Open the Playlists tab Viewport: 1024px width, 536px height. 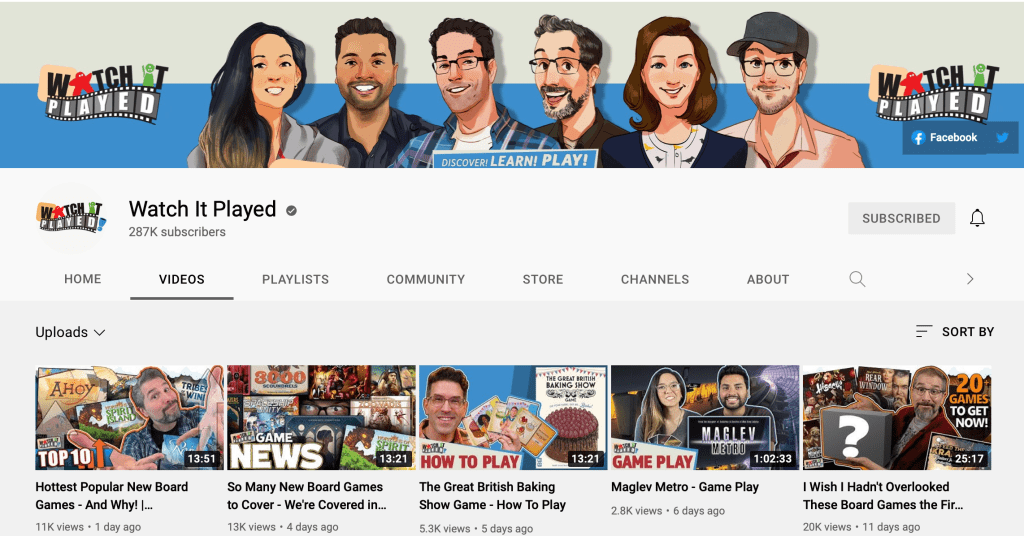295,279
